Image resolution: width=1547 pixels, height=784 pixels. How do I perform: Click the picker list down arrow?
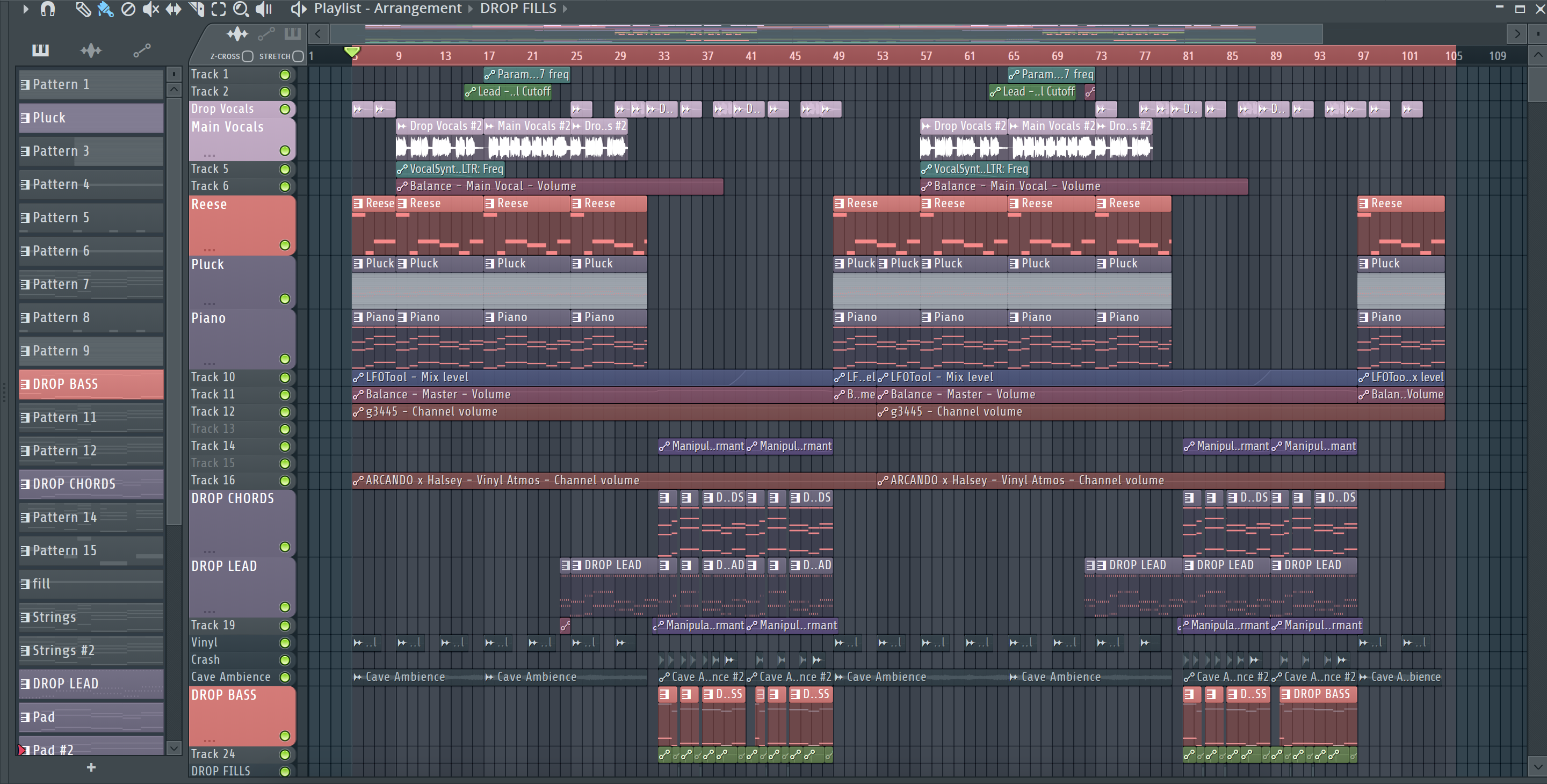(174, 748)
